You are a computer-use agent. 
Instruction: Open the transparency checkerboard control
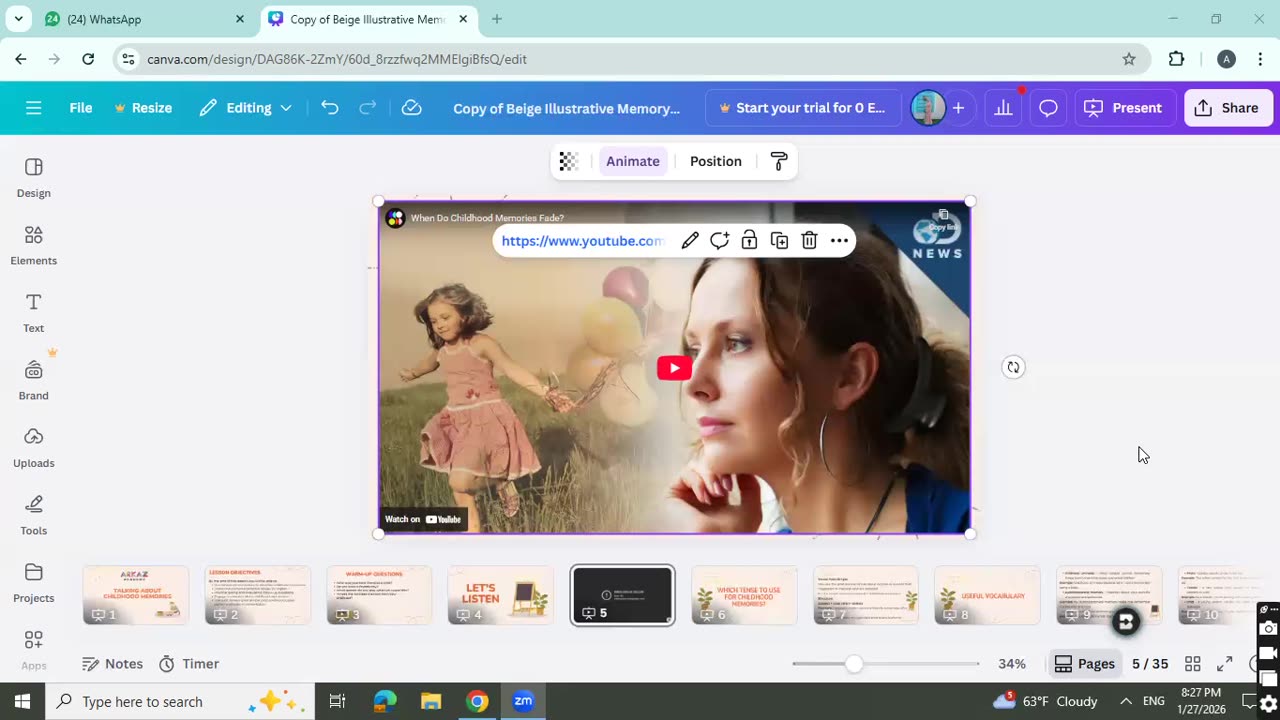click(x=568, y=161)
